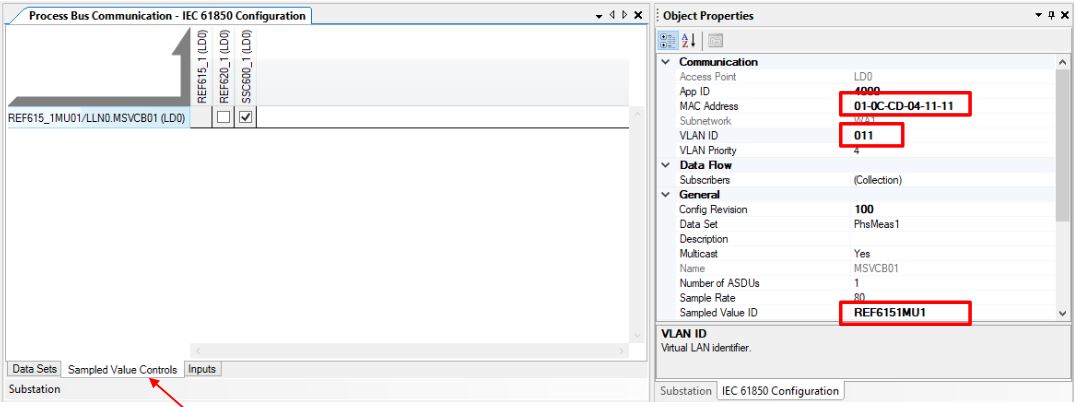Collapse the General category
This screenshot has height=407, width=1075.
(664, 195)
